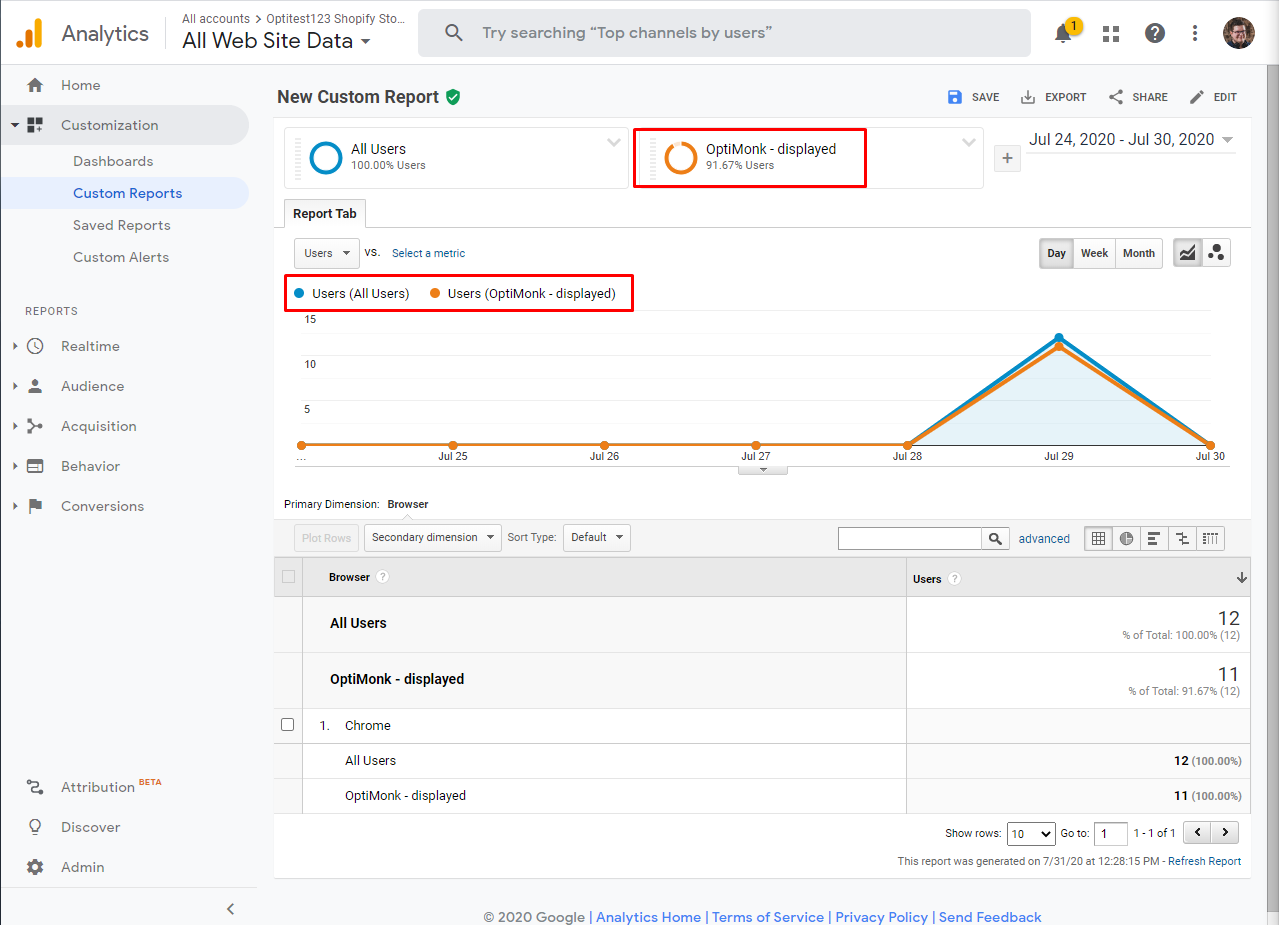
Task: Go to the next page of results
Action: click(x=1225, y=832)
